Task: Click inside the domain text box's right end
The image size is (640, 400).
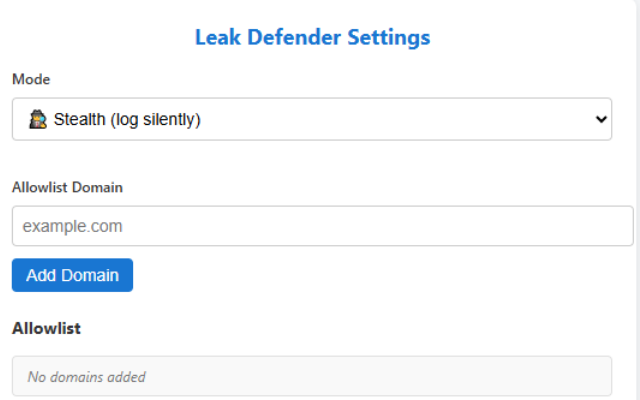Action: click(600, 226)
